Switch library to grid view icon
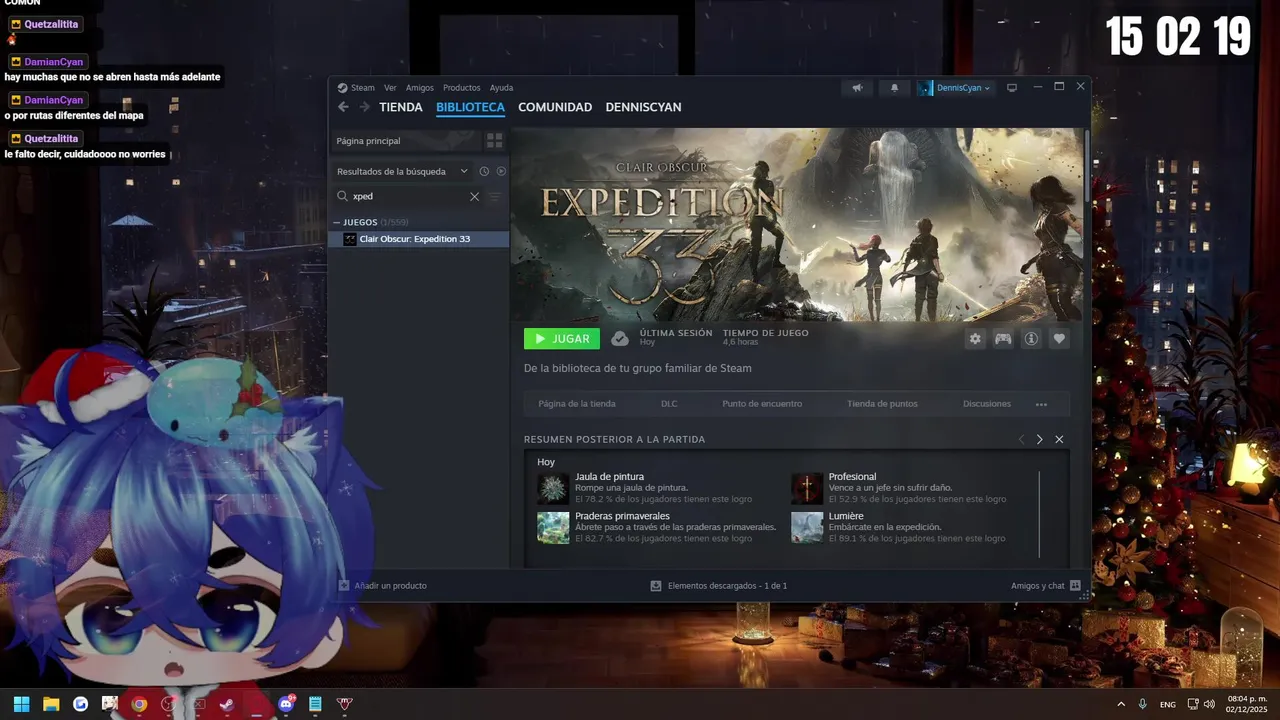This screenshot has width=1280, height=720. click(494, 141)
